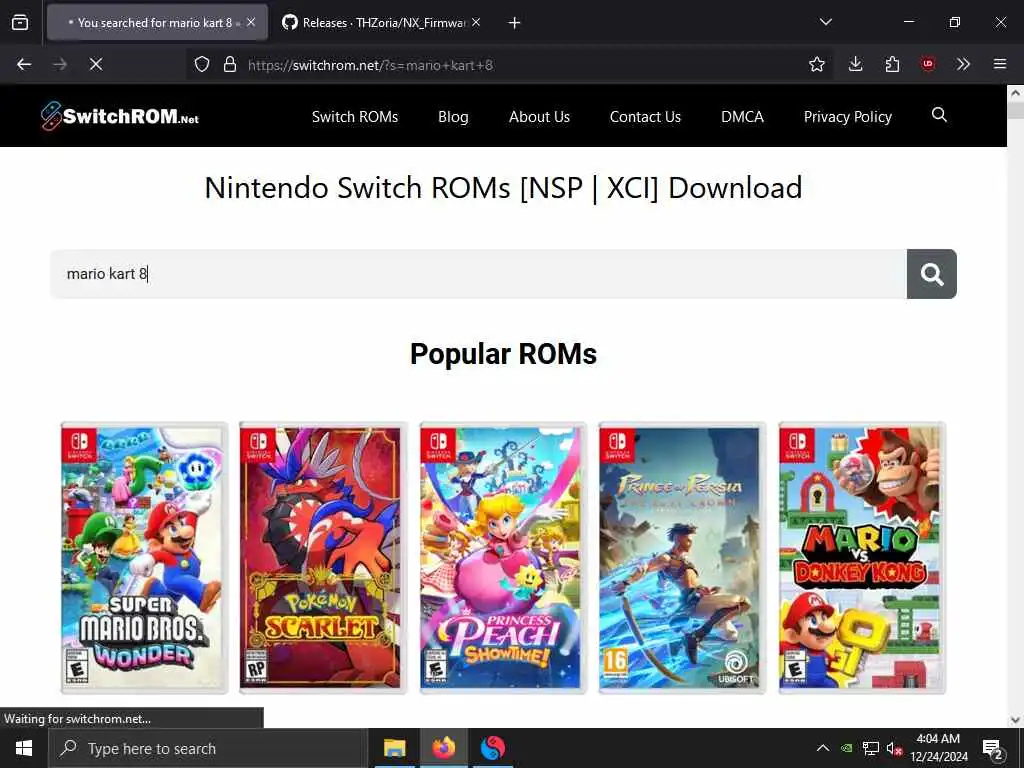This screenshot has height=768, width=1024.
Task: Stop loading the page
Action: [x=96, y=64]
